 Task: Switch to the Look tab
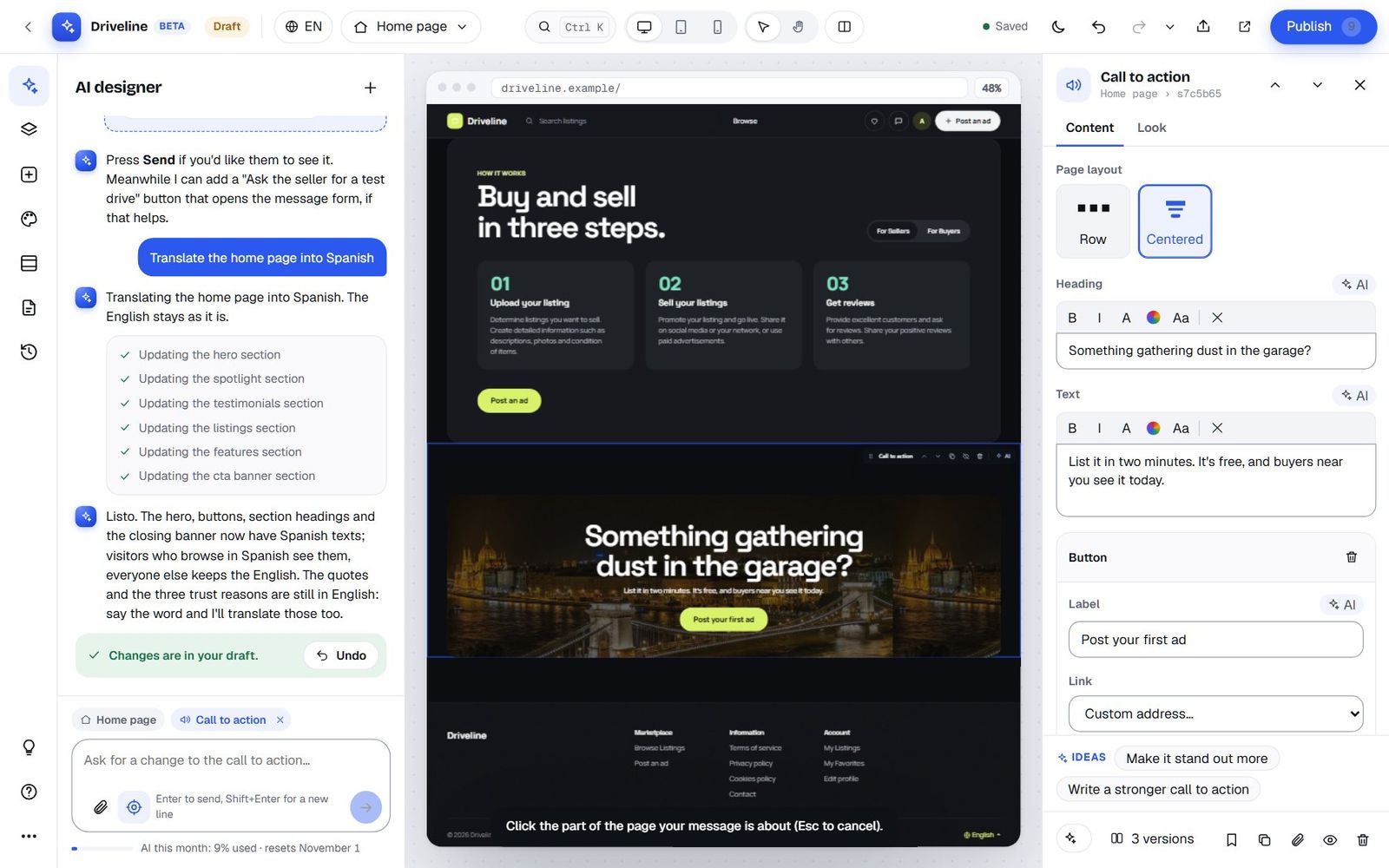1151,128
